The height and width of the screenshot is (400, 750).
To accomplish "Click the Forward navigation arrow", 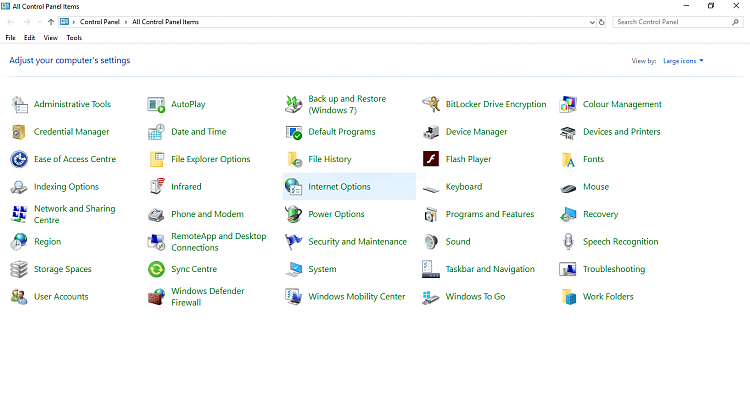I will coord(27,22).
